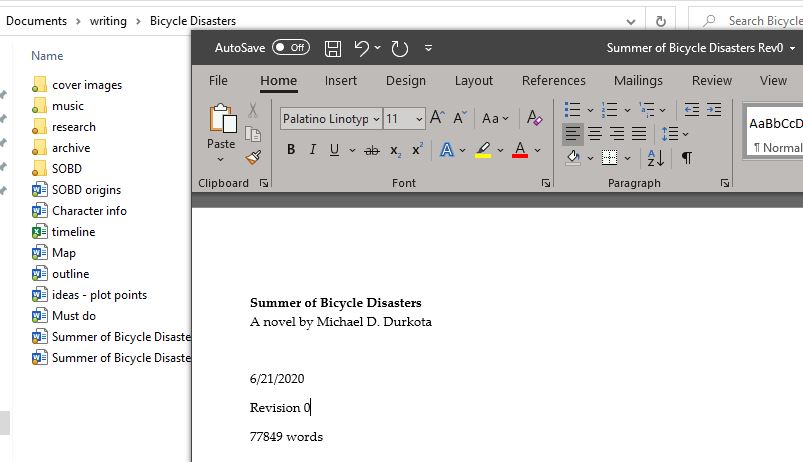Select the research folder in file list

point(74,127)
